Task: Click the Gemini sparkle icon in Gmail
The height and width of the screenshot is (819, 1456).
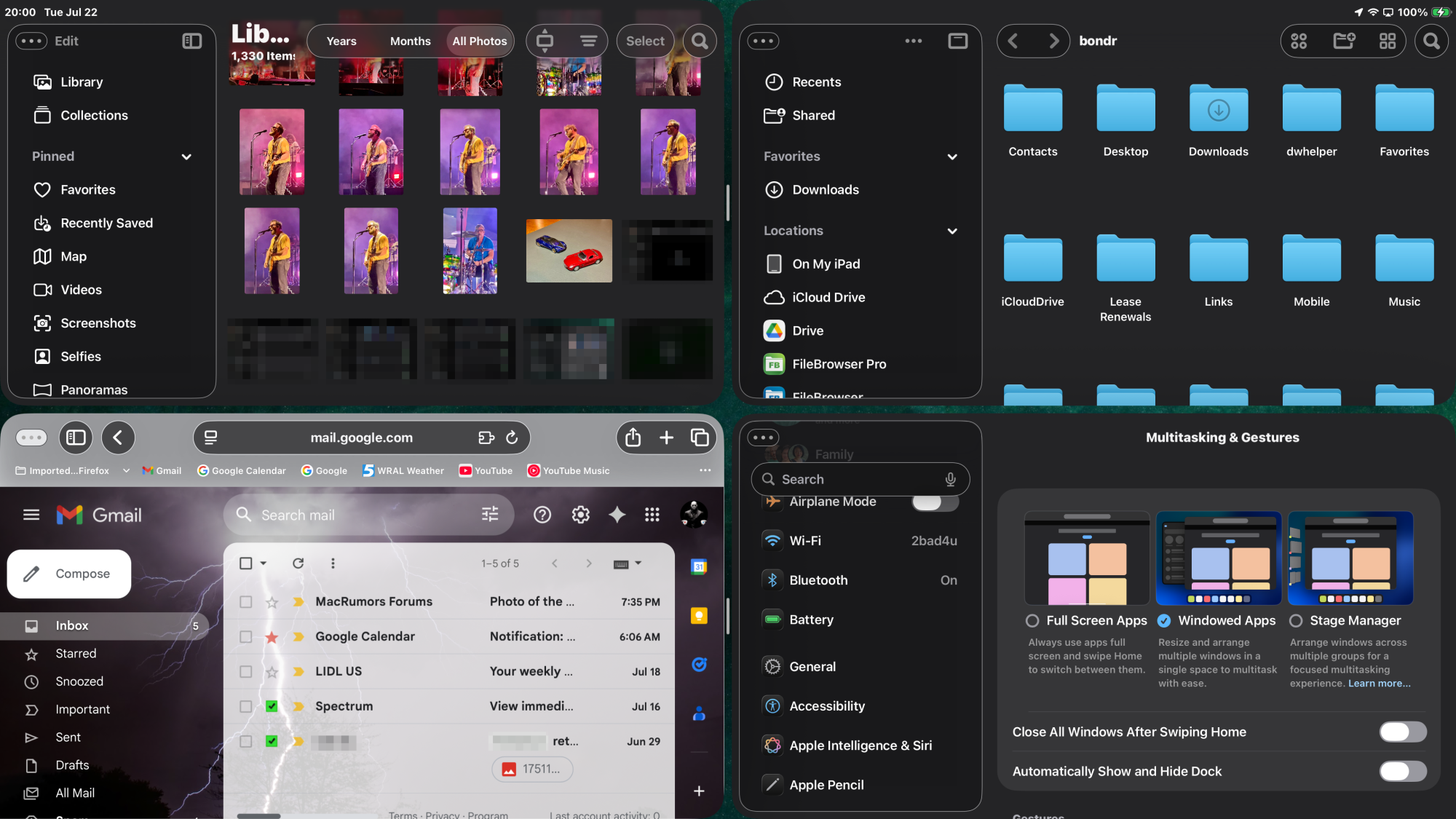Action: 617,515
